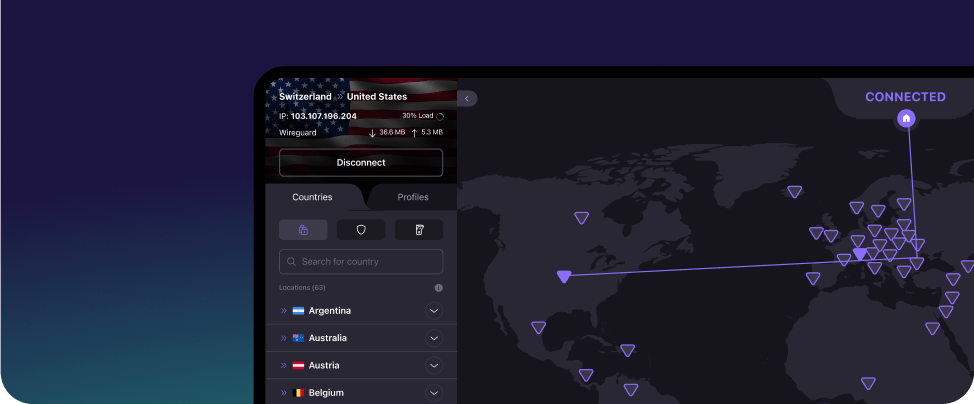Click the United States server marker on map
Viewport: 974px width, 404px height.
(564, 276)
